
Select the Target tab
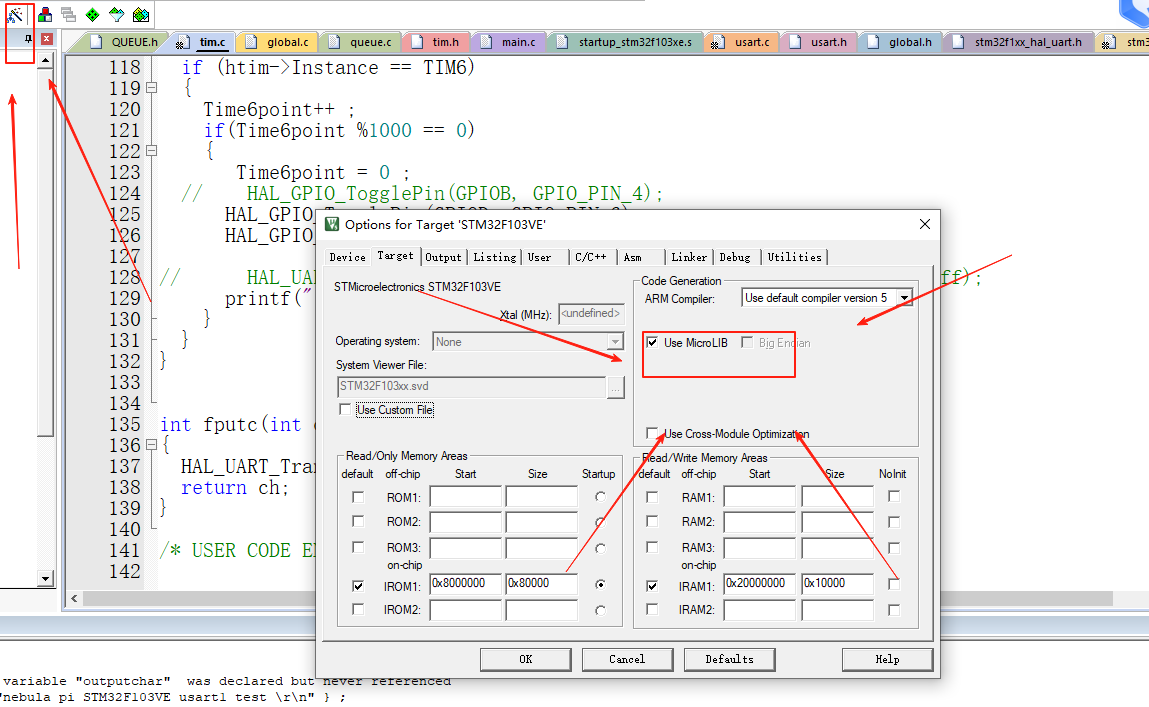pos(396,256)
